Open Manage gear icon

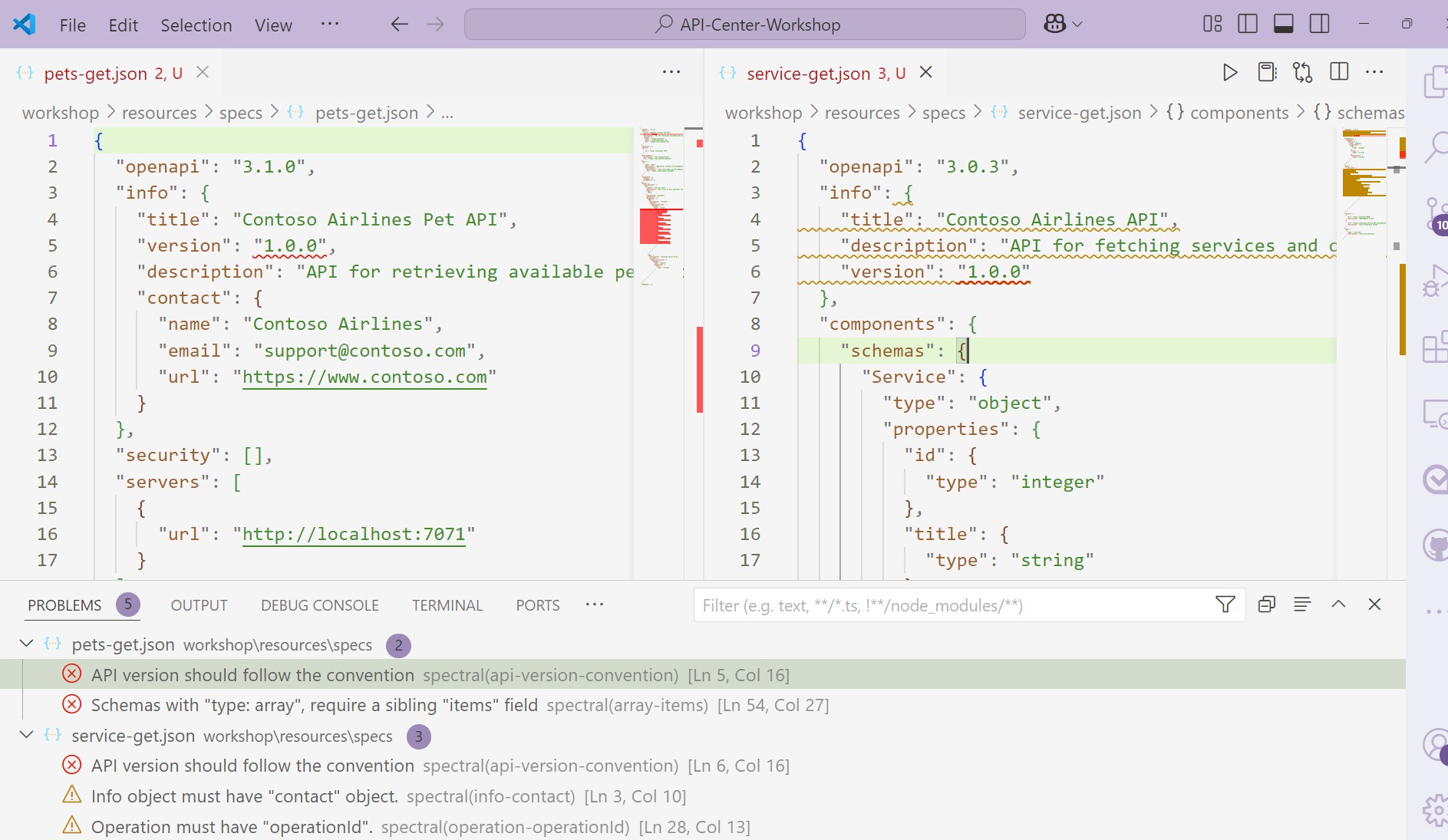click(1435, 810)
